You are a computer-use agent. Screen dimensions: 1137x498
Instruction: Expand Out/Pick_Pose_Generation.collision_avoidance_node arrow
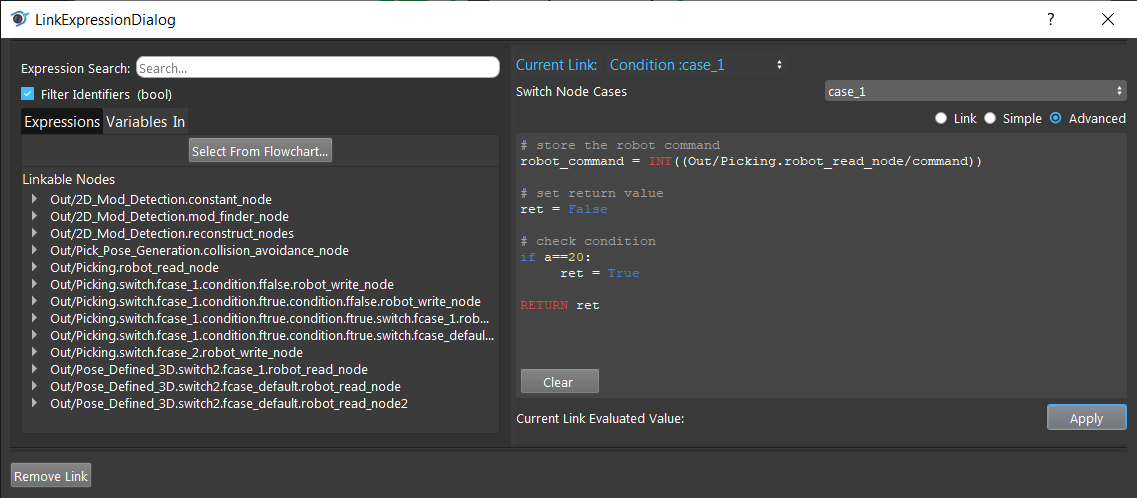point(34,249)
